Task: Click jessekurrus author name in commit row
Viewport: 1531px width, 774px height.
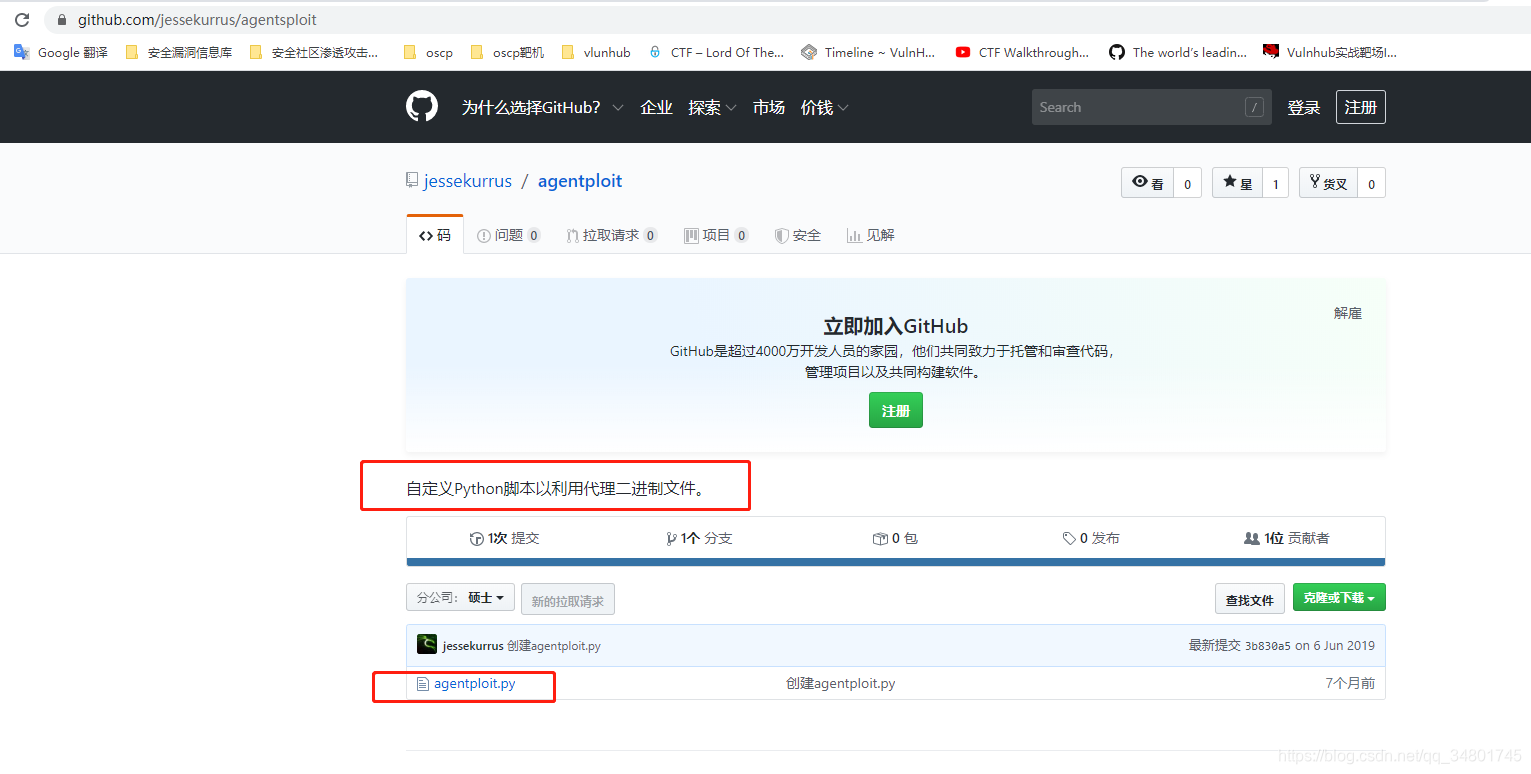Action: (x=473, y=646)
